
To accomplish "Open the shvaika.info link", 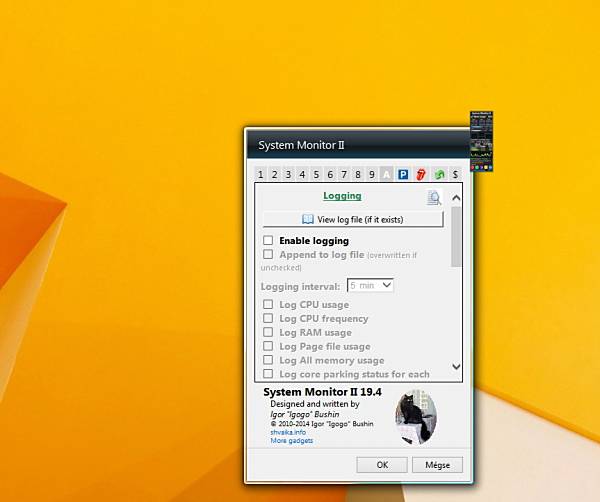I will pyautogui.click(x=288, y=432).
